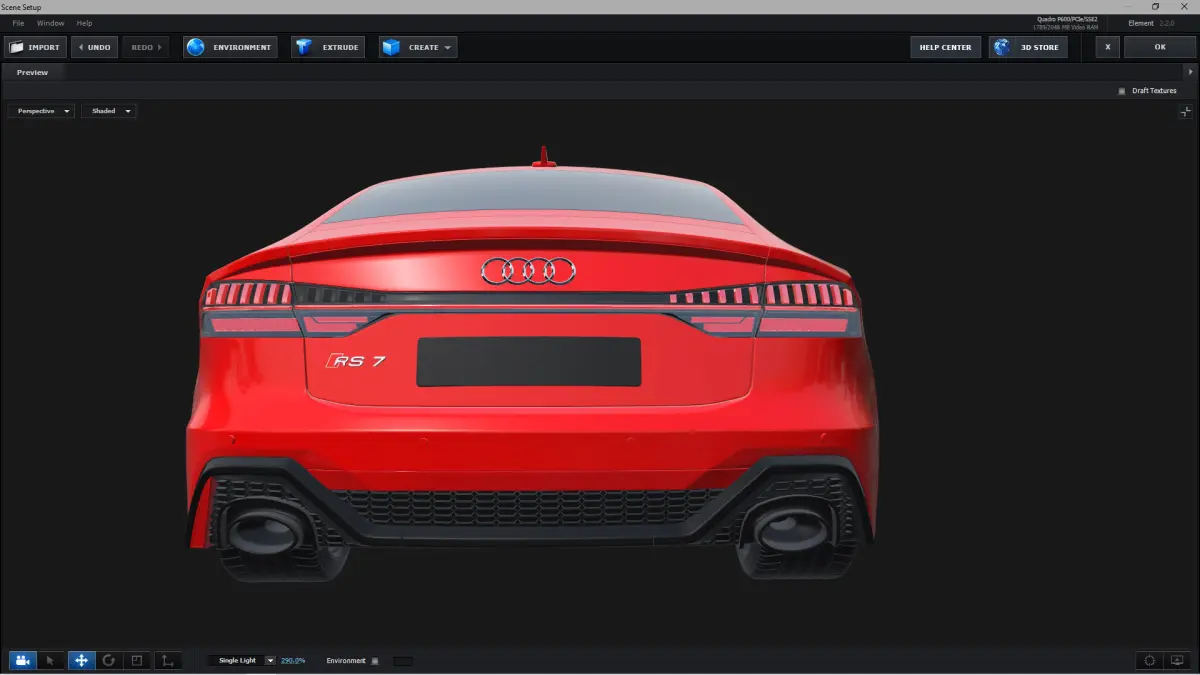Open the File menu
The height and width of the screenshot is (675, 1200).
click(18, 23)
